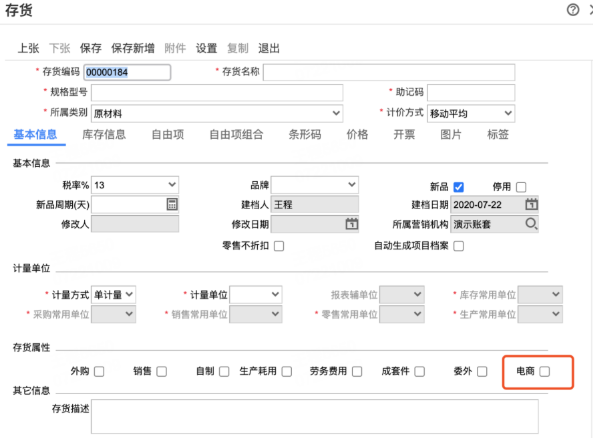
Task: Click the 保存 button
Action: 91,48
